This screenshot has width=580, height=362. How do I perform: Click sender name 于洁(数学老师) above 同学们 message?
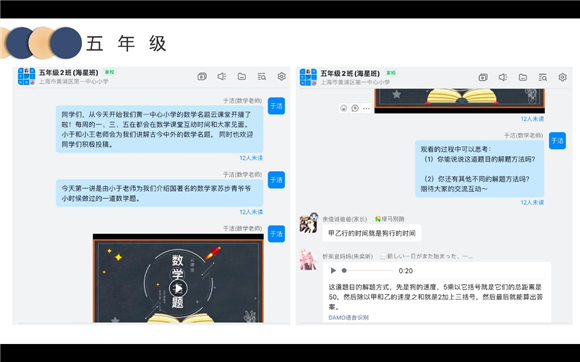tap(242, 101)
